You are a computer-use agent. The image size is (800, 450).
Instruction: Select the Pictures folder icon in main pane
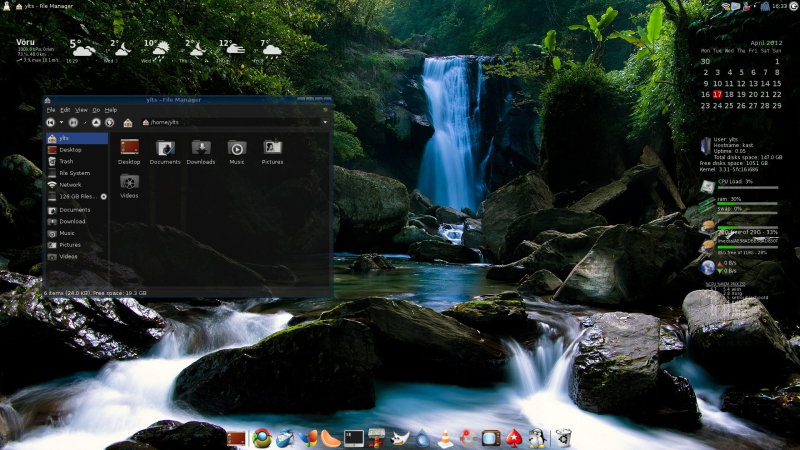272,152
